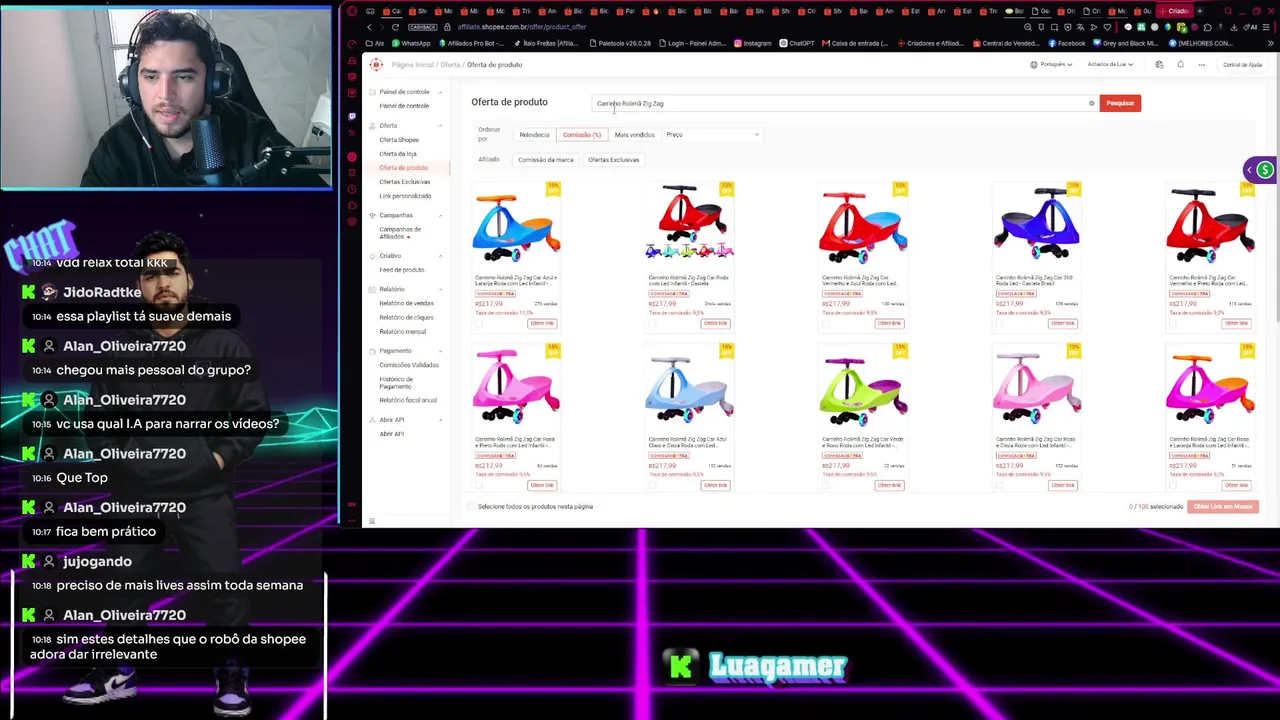
Task: Go back with the browser back arrow
Action: [369, 27]
